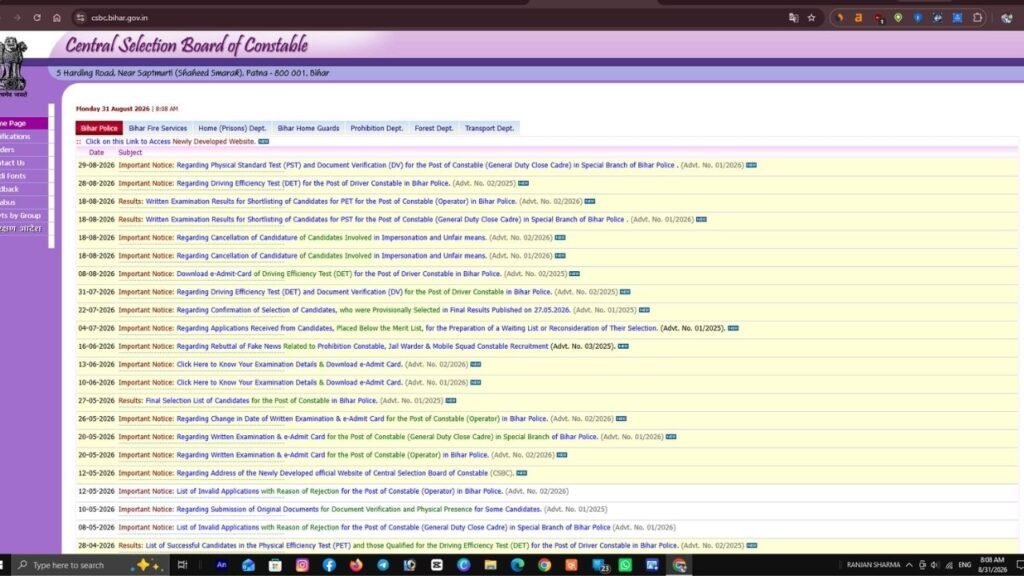Open the Windows notification center
The image size is (1024, 576).
click(1019, 565)
